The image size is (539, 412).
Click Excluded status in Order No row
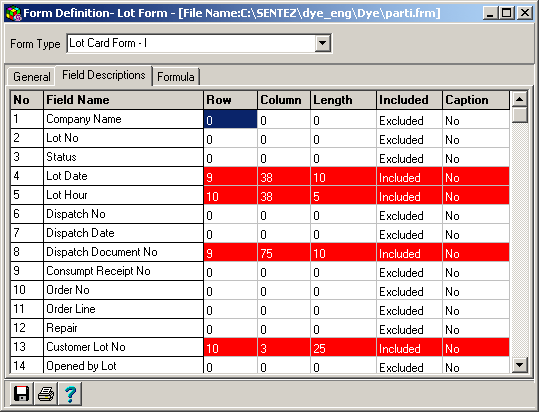pyautogui.click(x=409, y=290)
